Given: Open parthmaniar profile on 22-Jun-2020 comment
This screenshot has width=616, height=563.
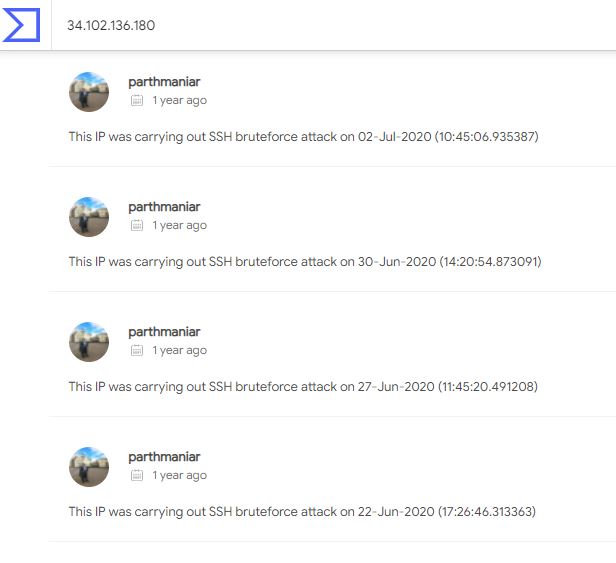Looking at the screenshot, I should (164, 457).
